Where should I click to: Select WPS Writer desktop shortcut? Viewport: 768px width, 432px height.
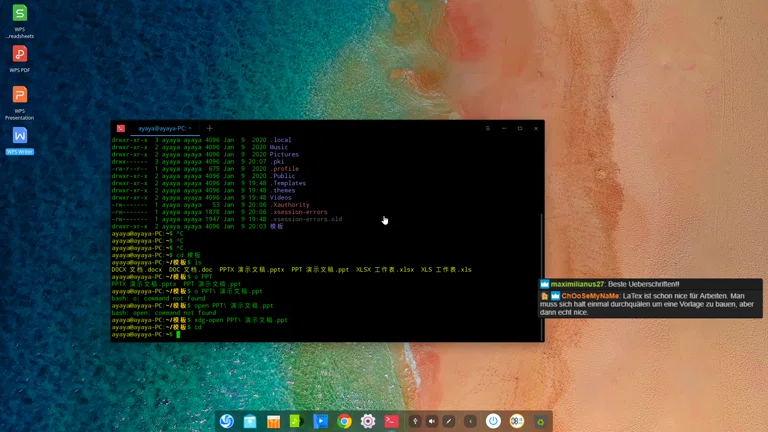click(x=20, y=141)
